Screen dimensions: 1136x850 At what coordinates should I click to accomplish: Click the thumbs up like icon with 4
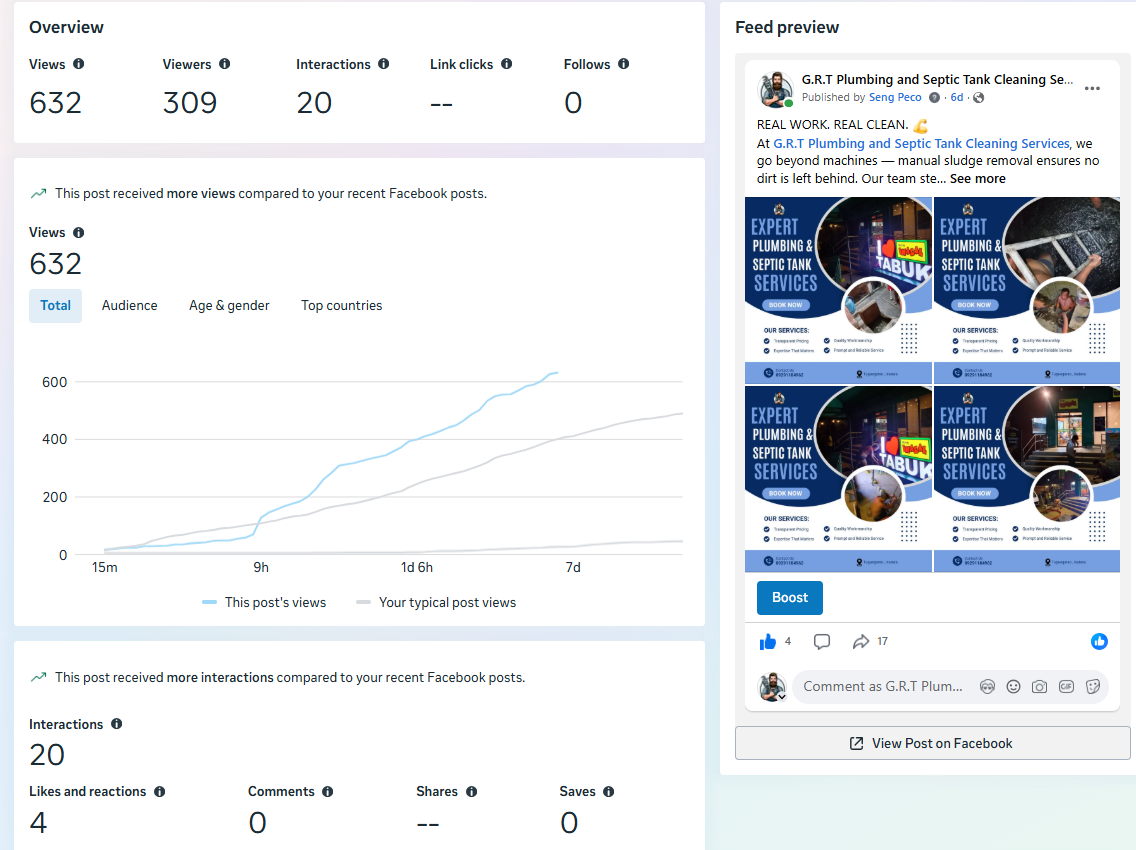[768, 642]
